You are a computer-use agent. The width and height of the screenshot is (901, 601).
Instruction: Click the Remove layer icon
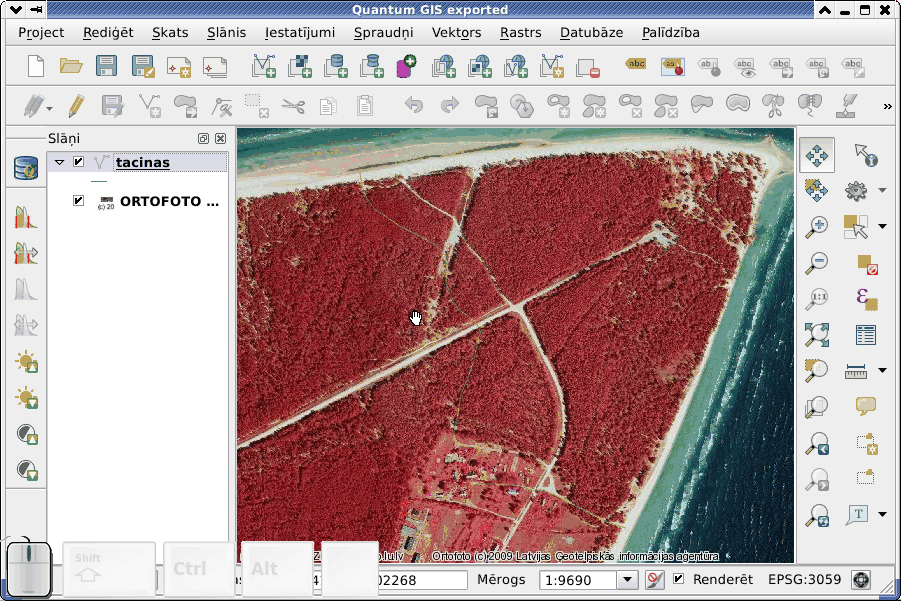click(x=588, y=68)
